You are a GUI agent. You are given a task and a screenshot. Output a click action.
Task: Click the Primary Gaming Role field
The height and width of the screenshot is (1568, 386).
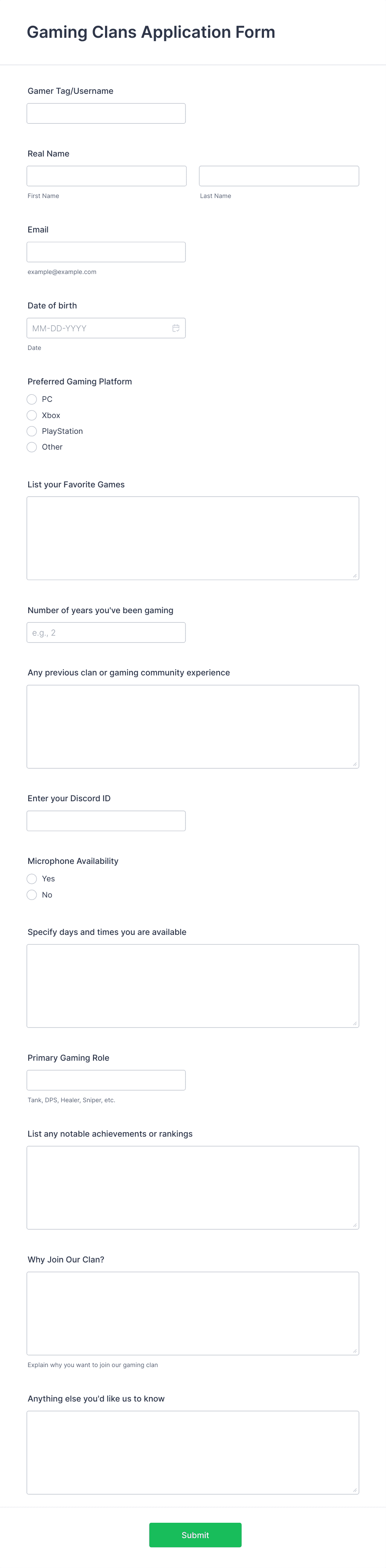tap(106, 1079)
